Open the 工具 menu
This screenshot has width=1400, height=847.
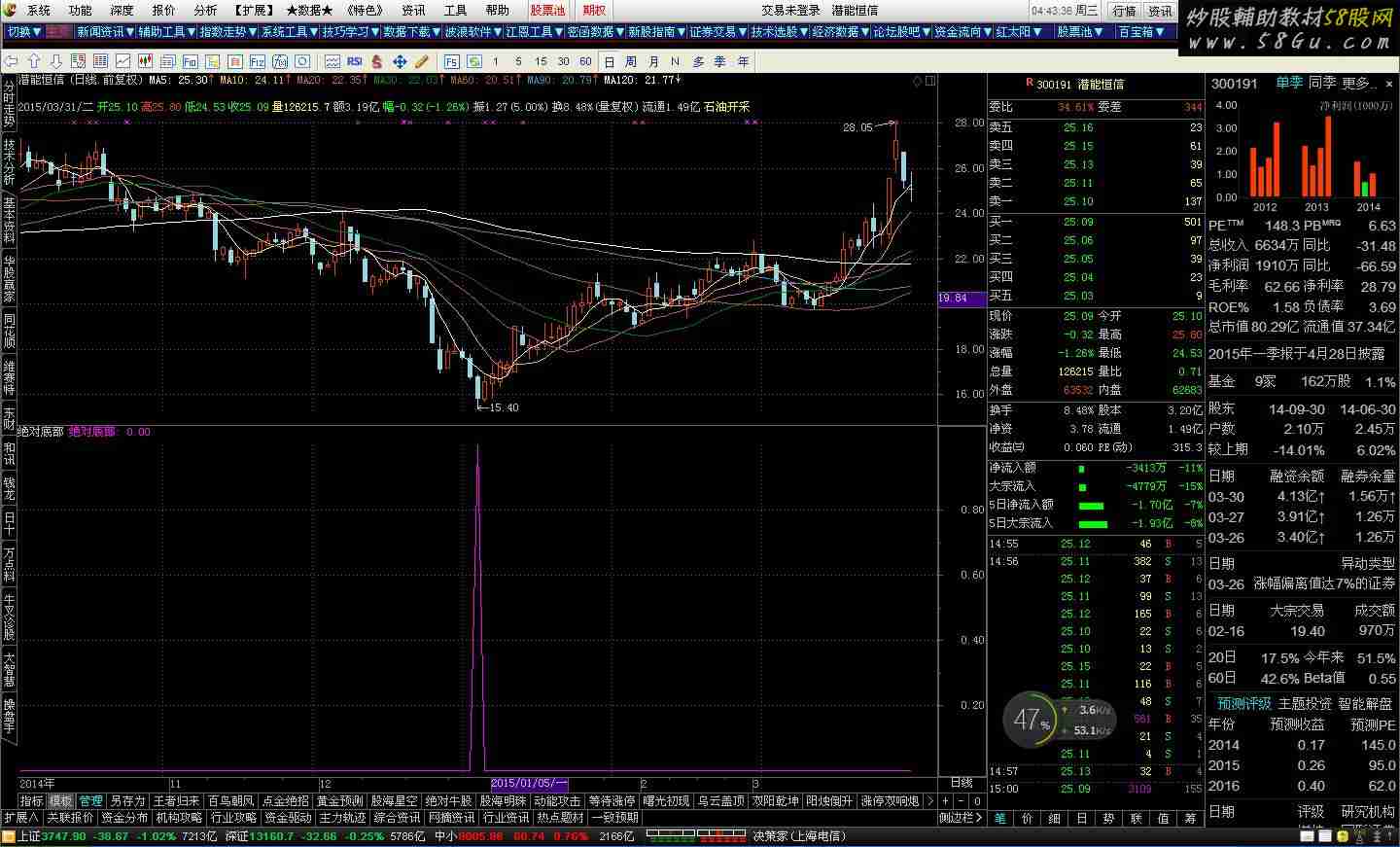tap(455, 10)
